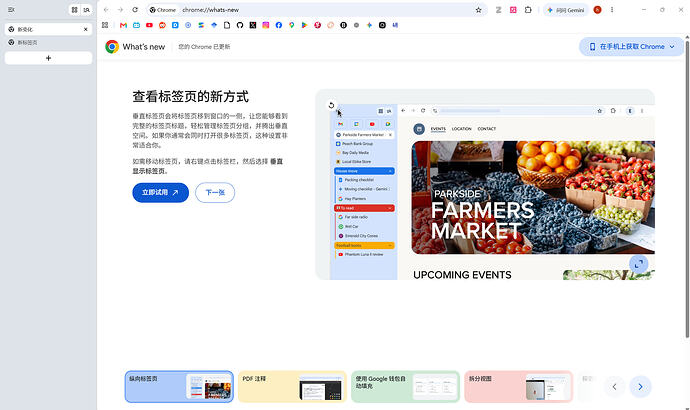The image size is (690, 410).
Task: Expand 在手机上获取 Chrome dropdown
Action: [631, 47]
